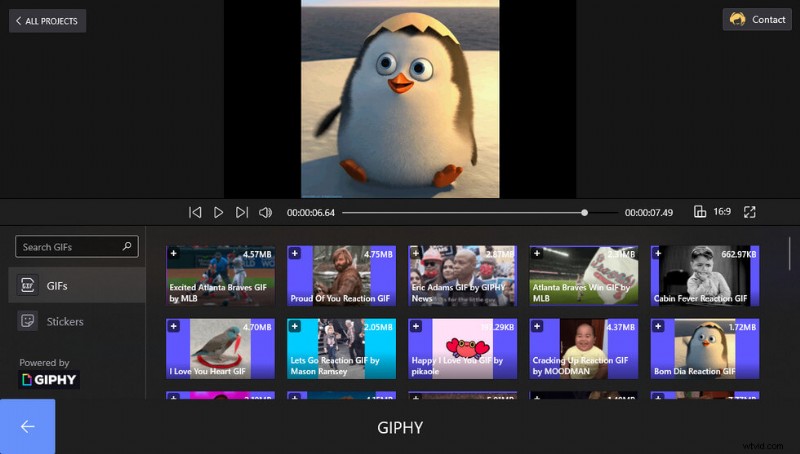Click the GIPHY logo
This screenshot has height=454, width=800.
49,380
